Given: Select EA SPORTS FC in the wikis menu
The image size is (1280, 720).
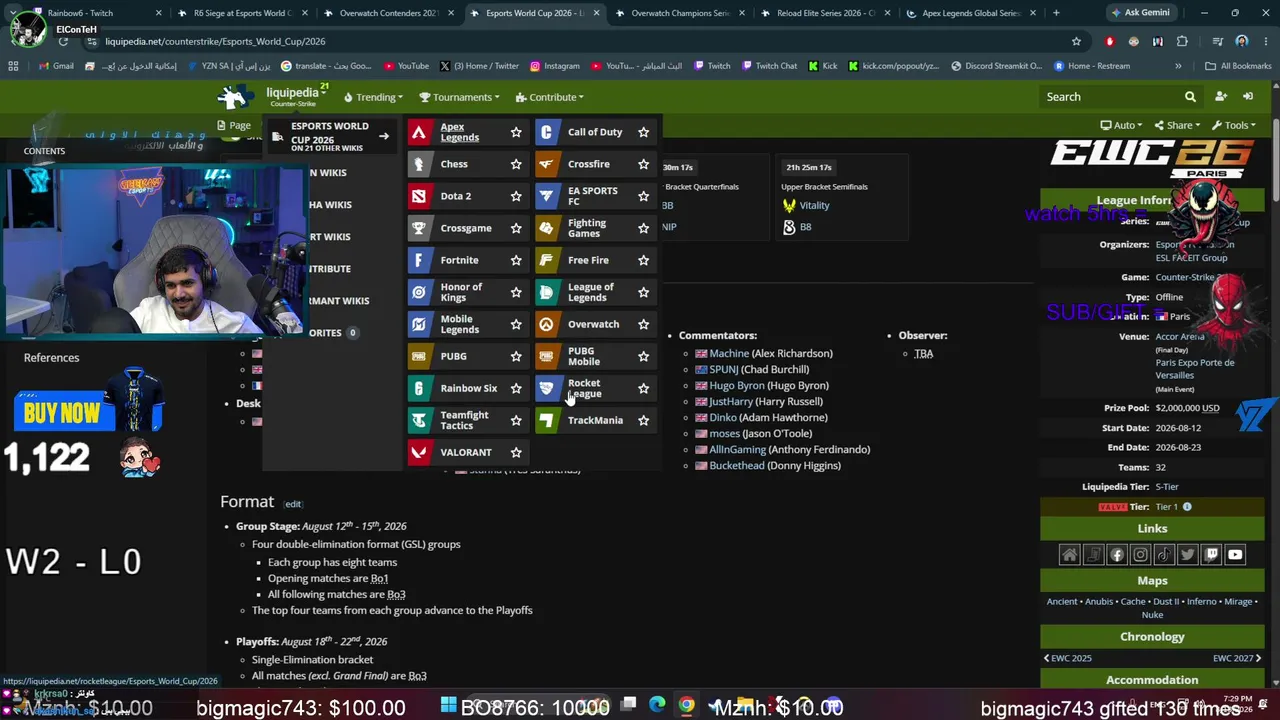Looking at the screenshot, I should click(x=593, y=196).
